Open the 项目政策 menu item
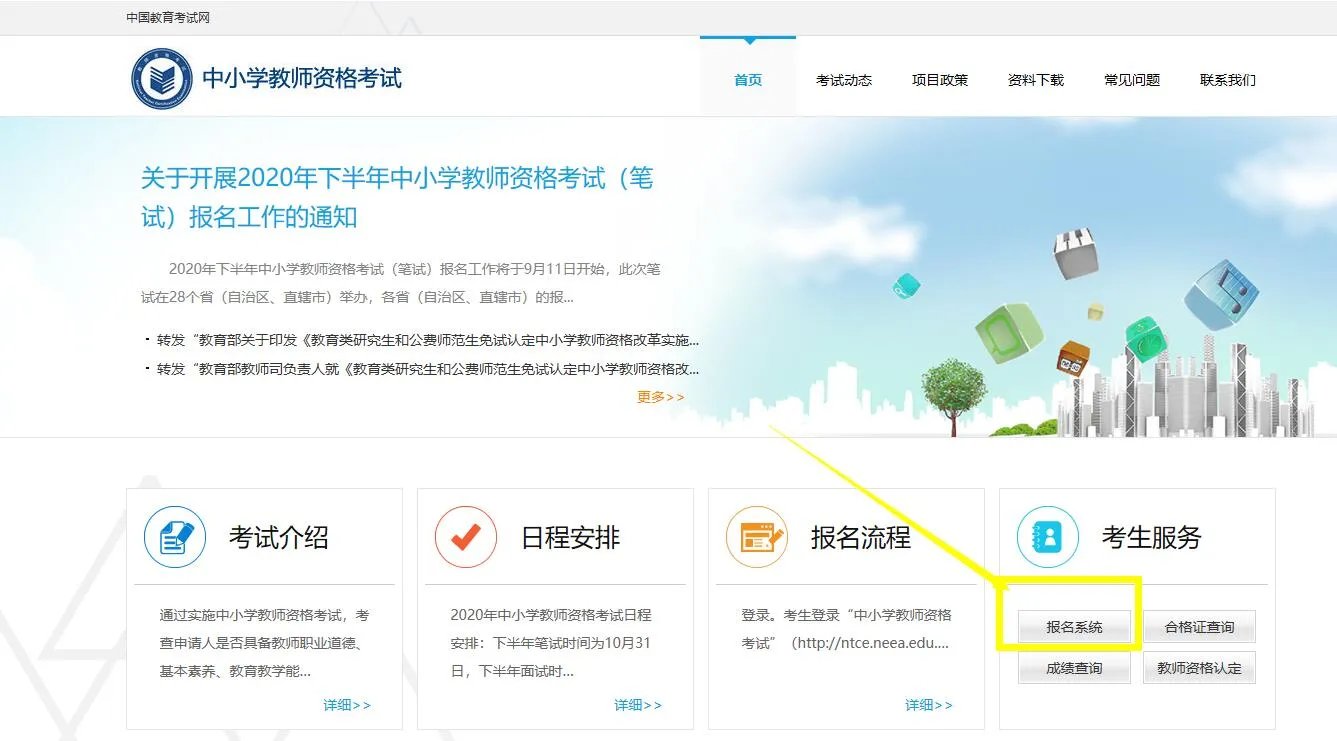 click(940, 80)
